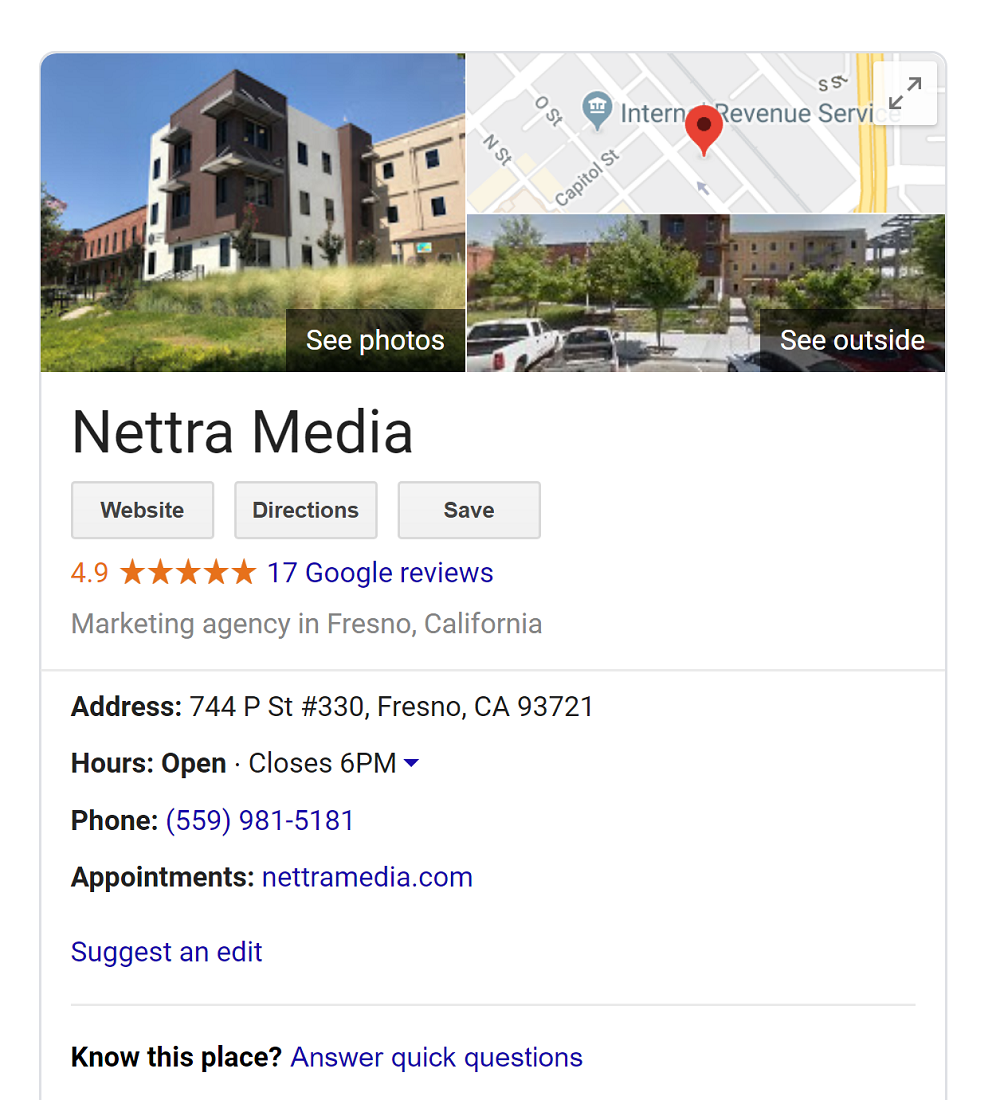1000x1100 pixels.
Task: Click the Nettra Media title heading
Action: [243, 432]
